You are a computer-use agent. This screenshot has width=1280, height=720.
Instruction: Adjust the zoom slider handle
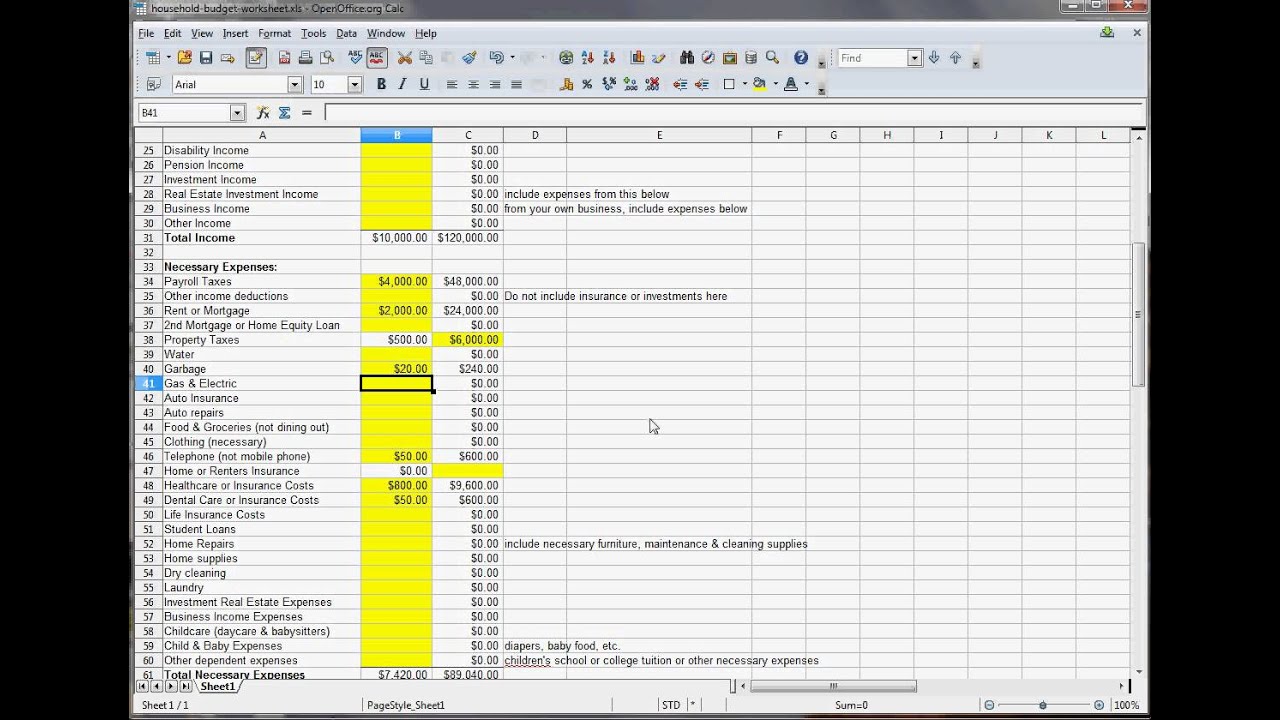click(1043, 705)
